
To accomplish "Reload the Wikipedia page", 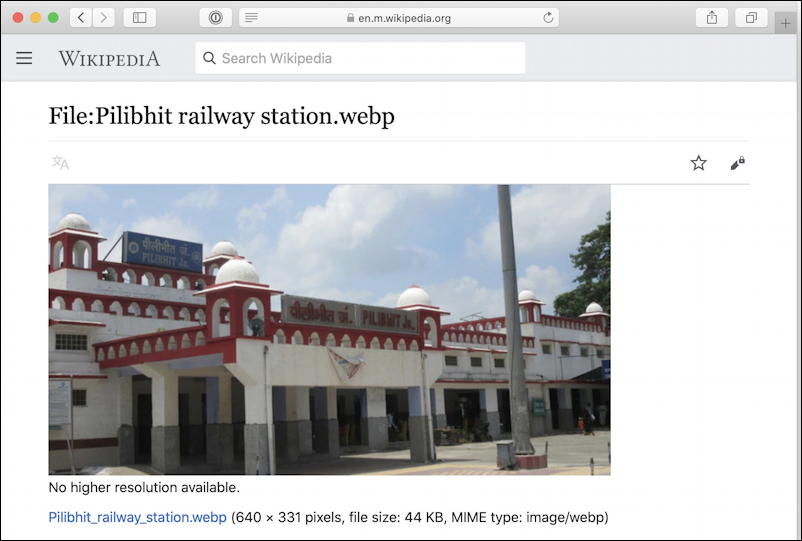I will (548, 18).
